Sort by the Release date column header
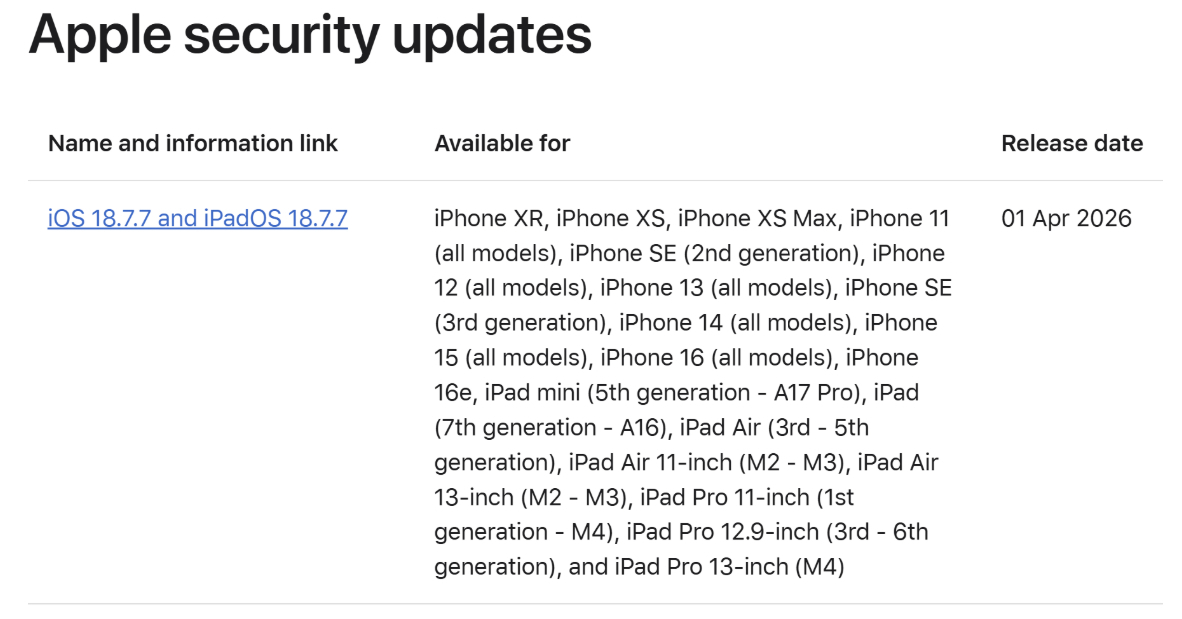1182x619 pixels. pyautogui.click(x=1072, y=143)
